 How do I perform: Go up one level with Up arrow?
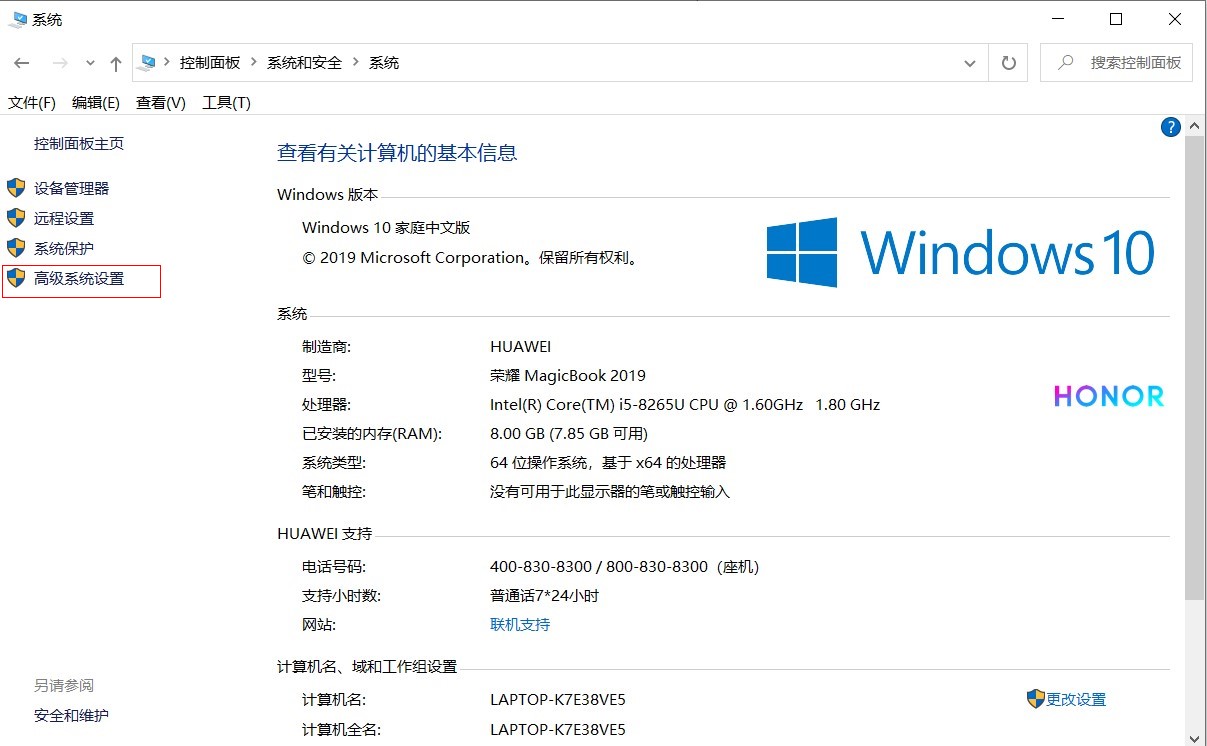[116, 63]
